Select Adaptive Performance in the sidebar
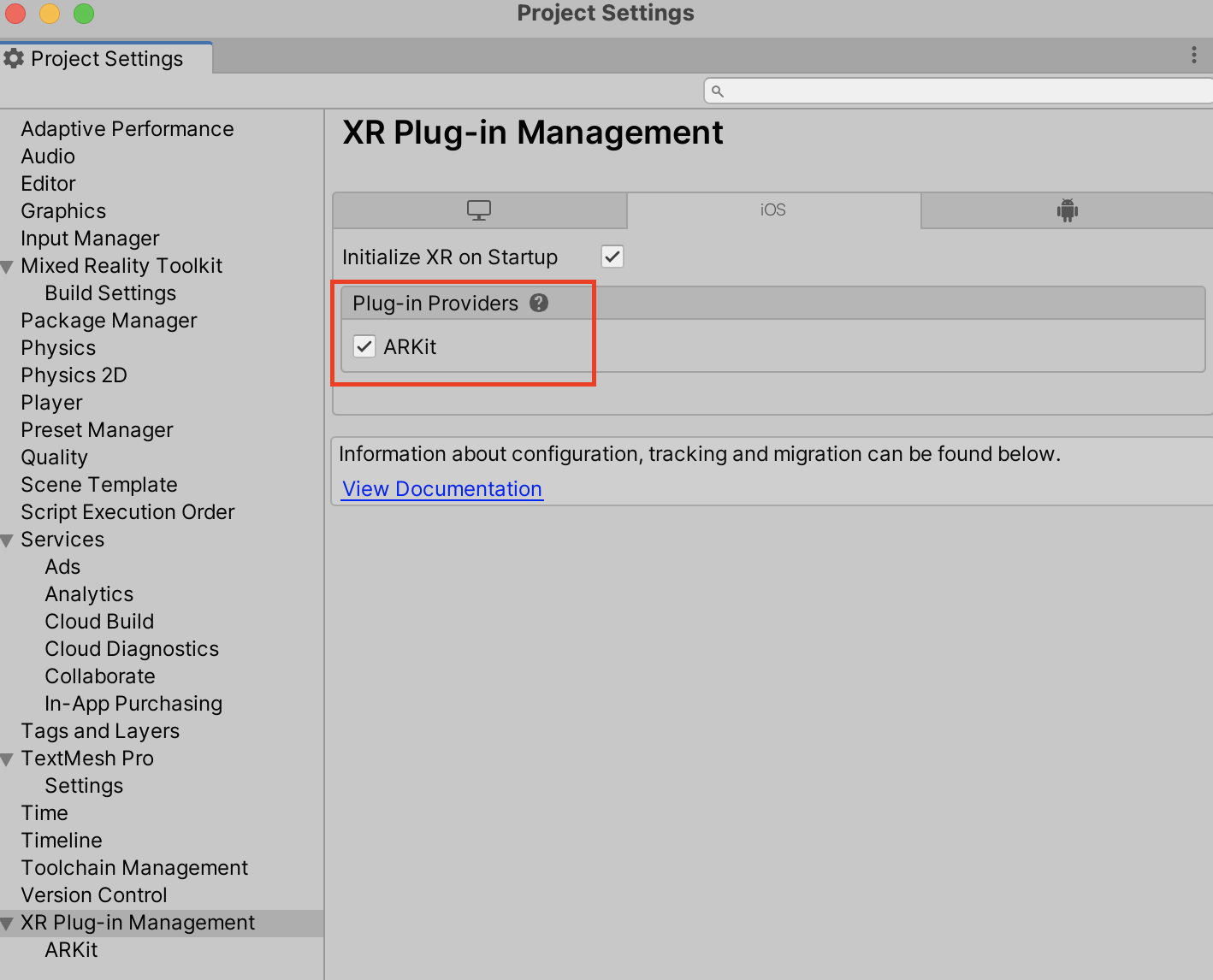Viewport: 1213px width, 980px height. (x=127, y=129)
